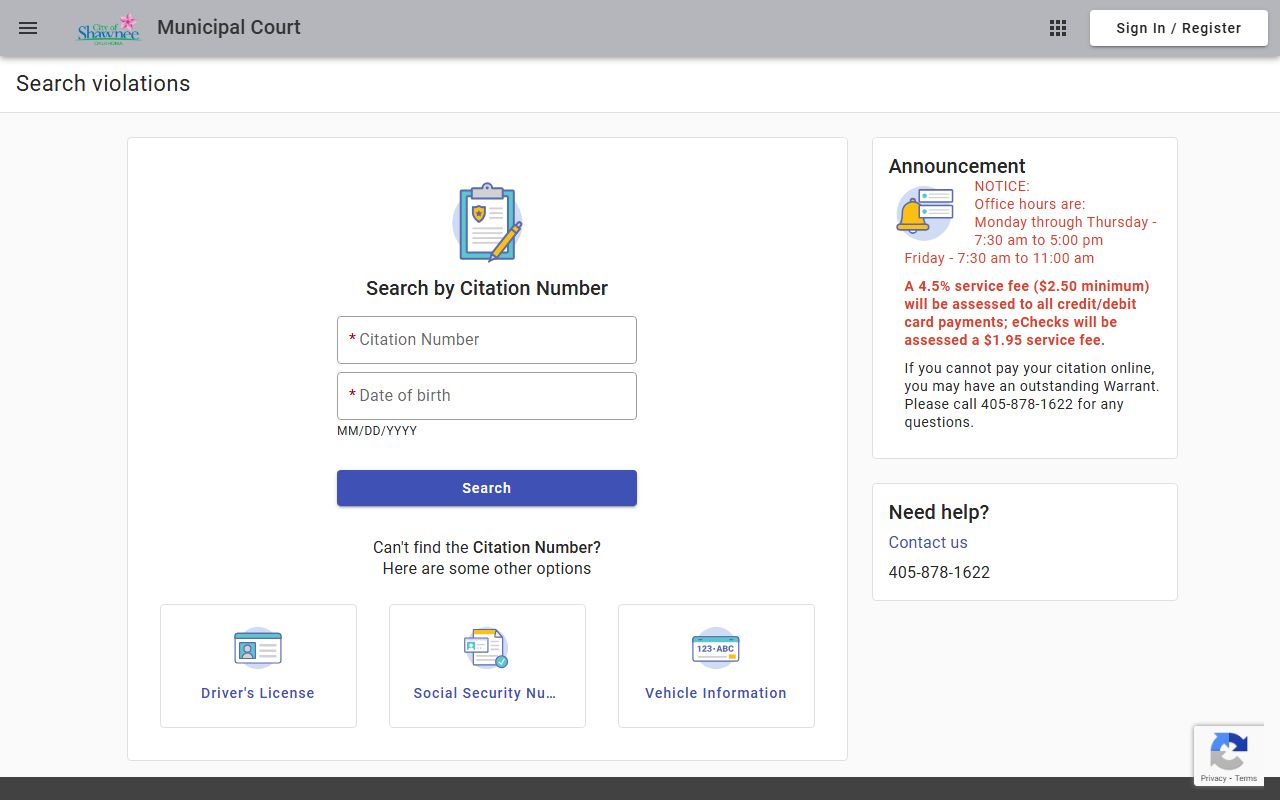Open the hamburger navigation menu
The width and height of the screenshot is (1280, 800).
click(28, 28)
